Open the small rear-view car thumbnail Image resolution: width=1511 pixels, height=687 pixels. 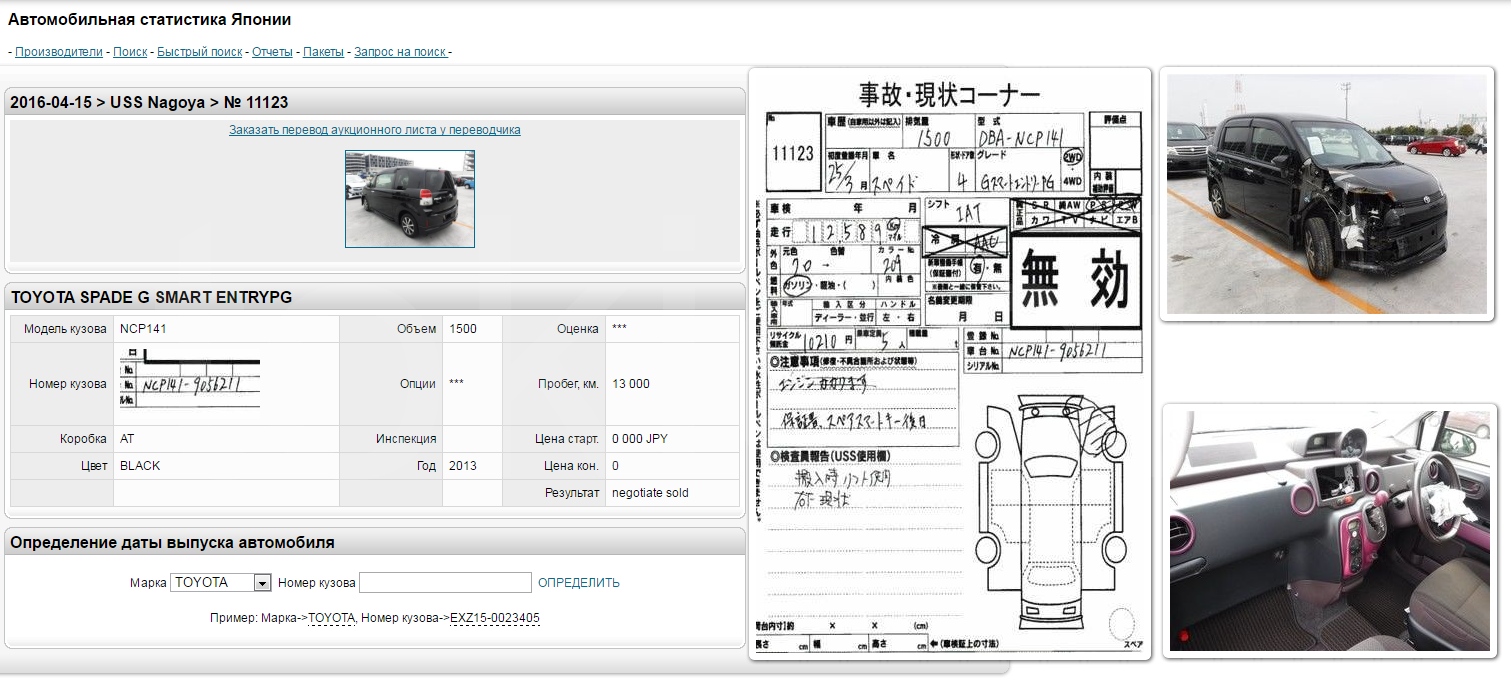point(410,199)
